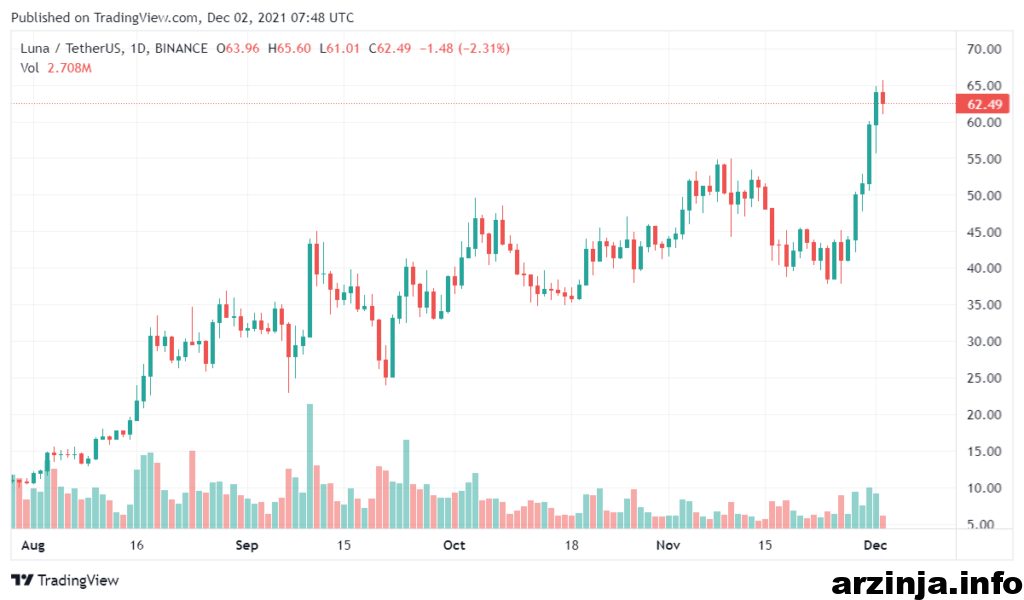This screenshot has width=1024, height=600.
Task: Click the high price value H65.60
Action: click(289, 48)
